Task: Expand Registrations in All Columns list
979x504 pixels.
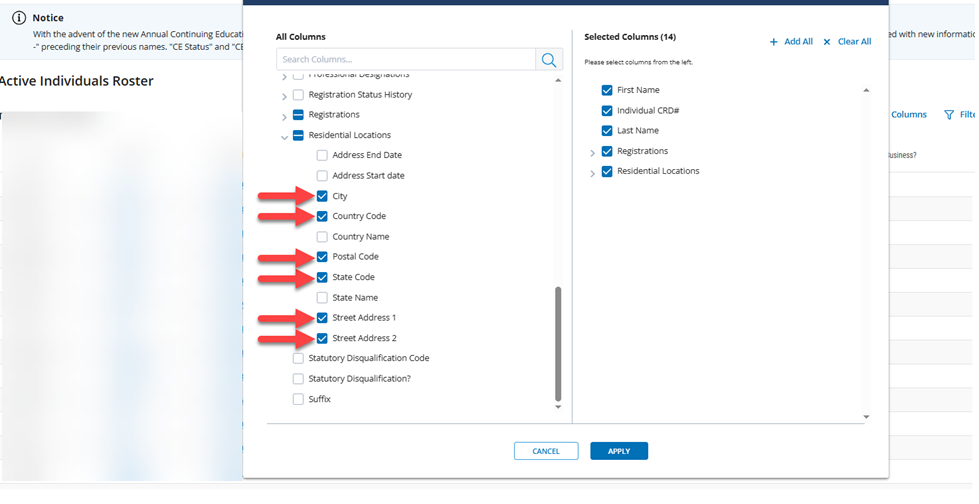Action: pos(285,116)
